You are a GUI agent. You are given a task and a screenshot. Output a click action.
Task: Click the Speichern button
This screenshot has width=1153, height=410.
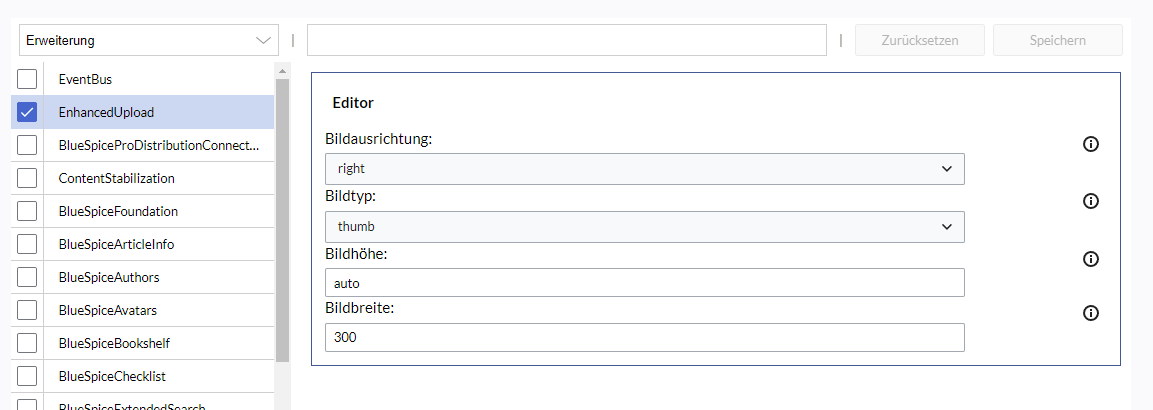tap(1057, 40)
